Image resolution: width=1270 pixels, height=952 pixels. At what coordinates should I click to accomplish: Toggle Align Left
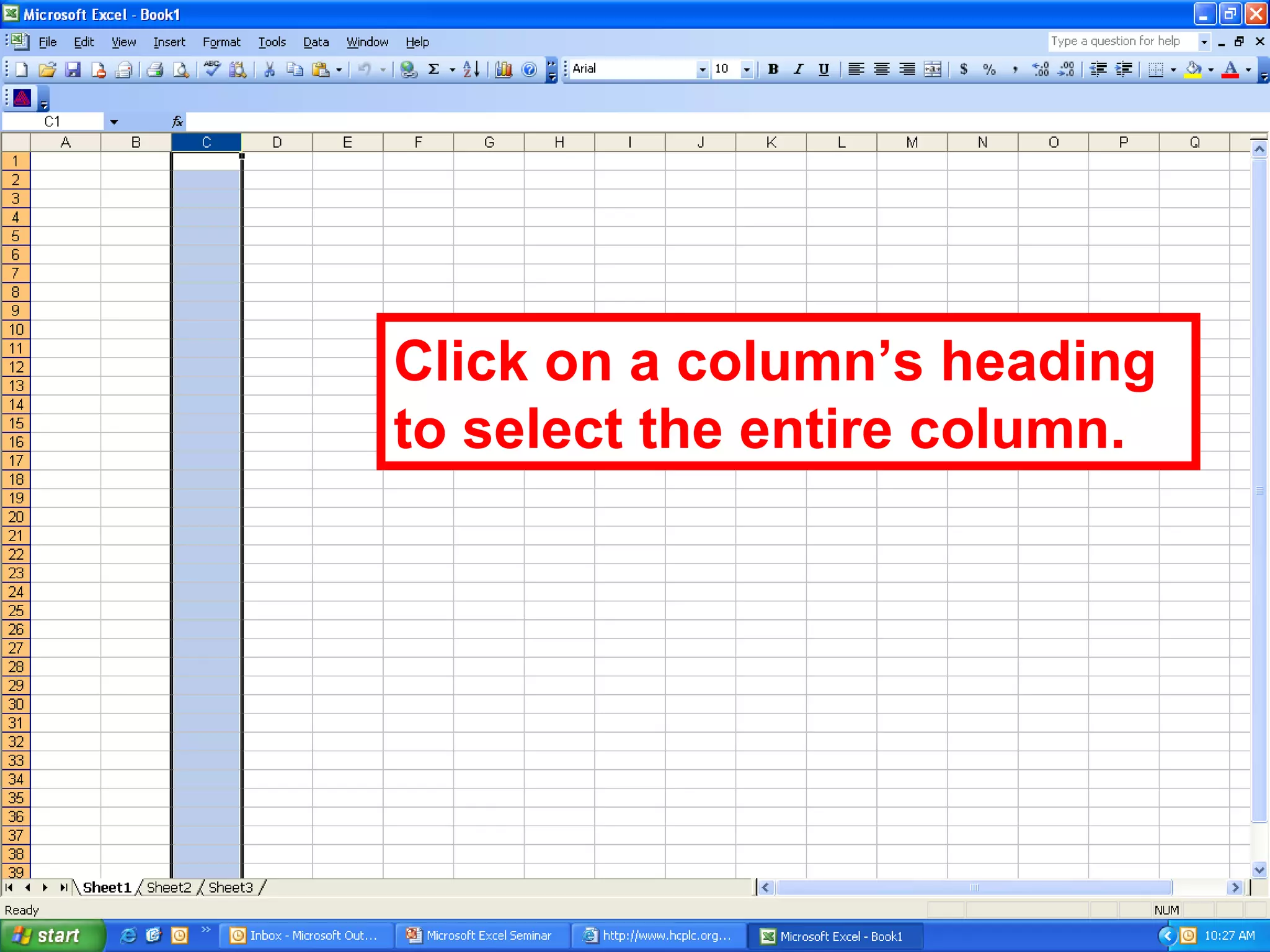pyautogui.click(x=856, y=69)
